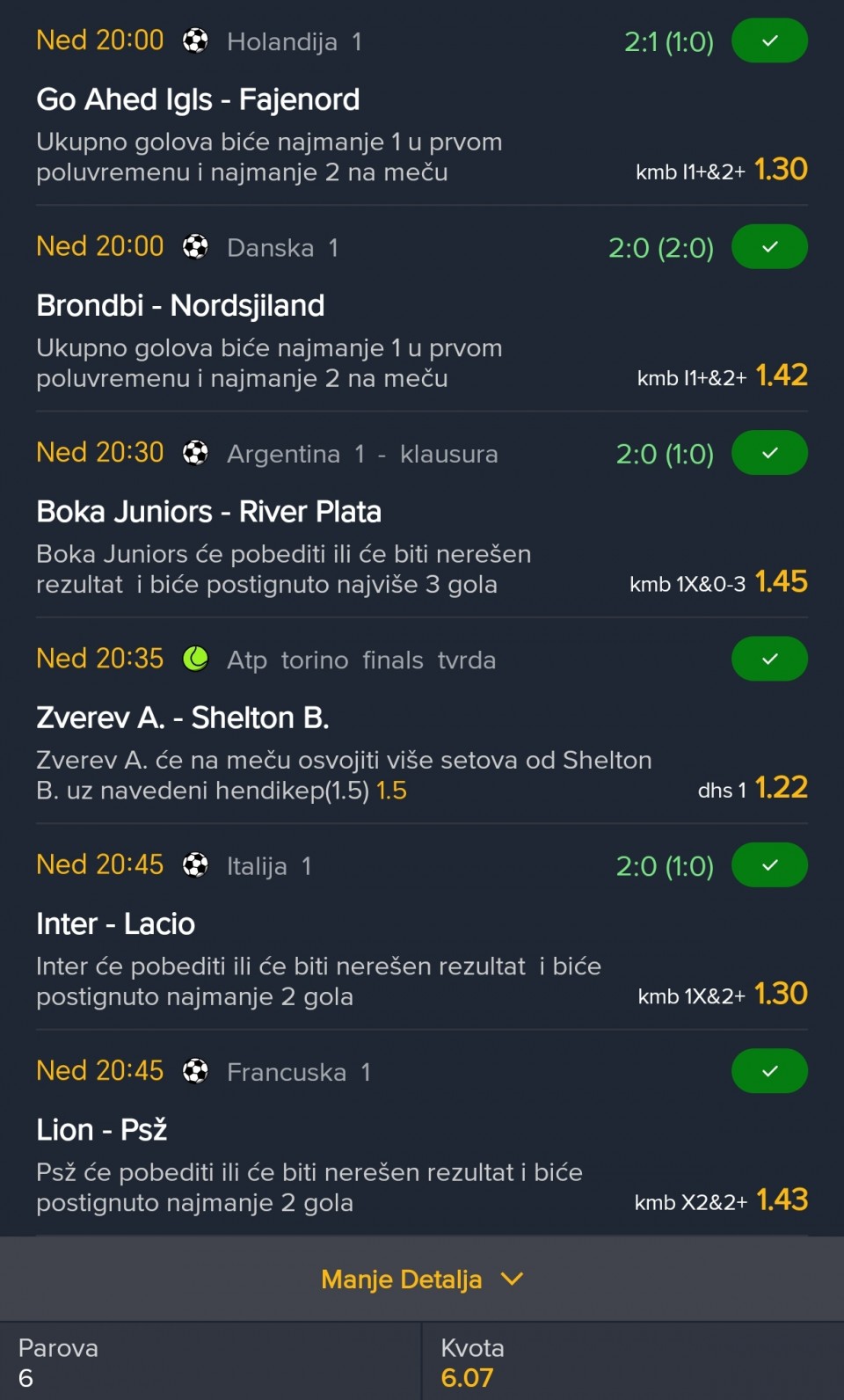844x1400 pixels.
Task: Tap the green checkmark badge for Boka Juniors match
Action: tap(769, 453)
